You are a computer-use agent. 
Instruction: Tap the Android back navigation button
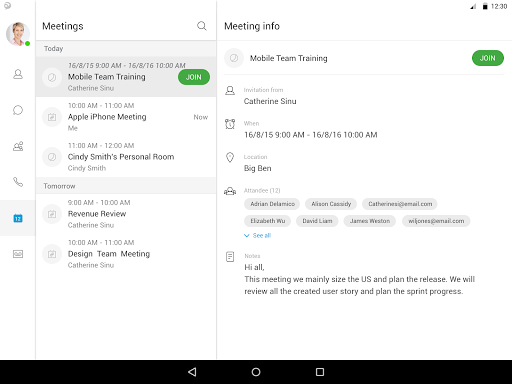[x=192, y=372]
